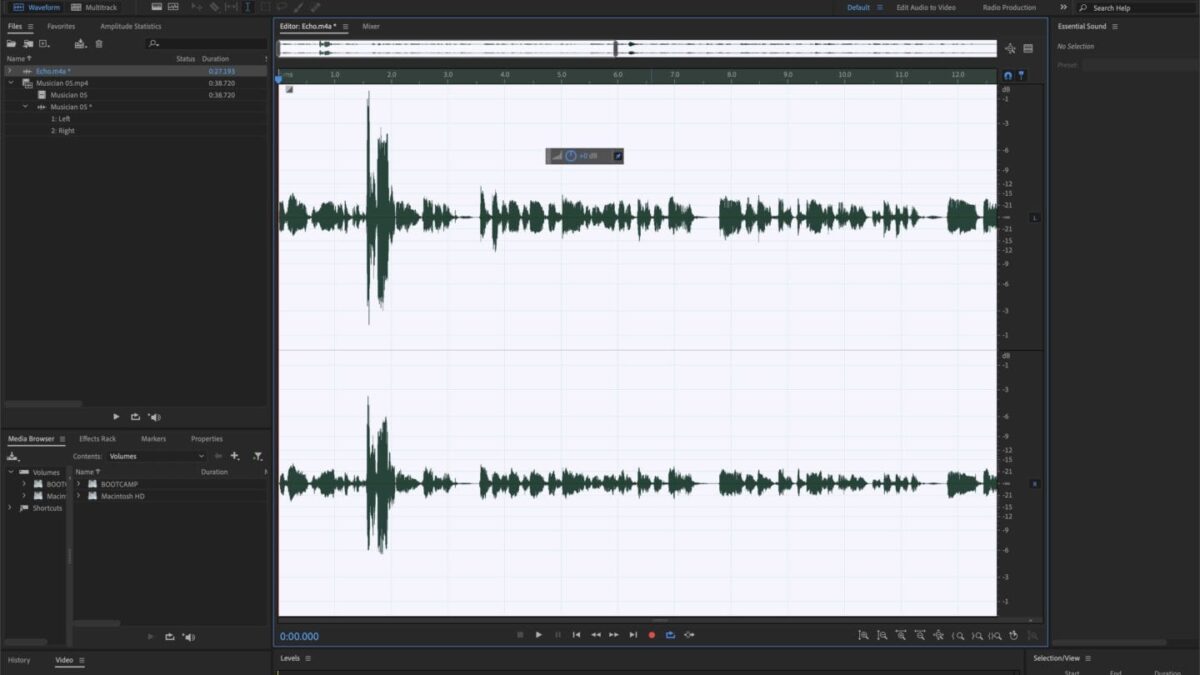This screenshot has height=675, width=1200.
Task: Expand the Echo.m4a file entry
Action: (10, 71)
